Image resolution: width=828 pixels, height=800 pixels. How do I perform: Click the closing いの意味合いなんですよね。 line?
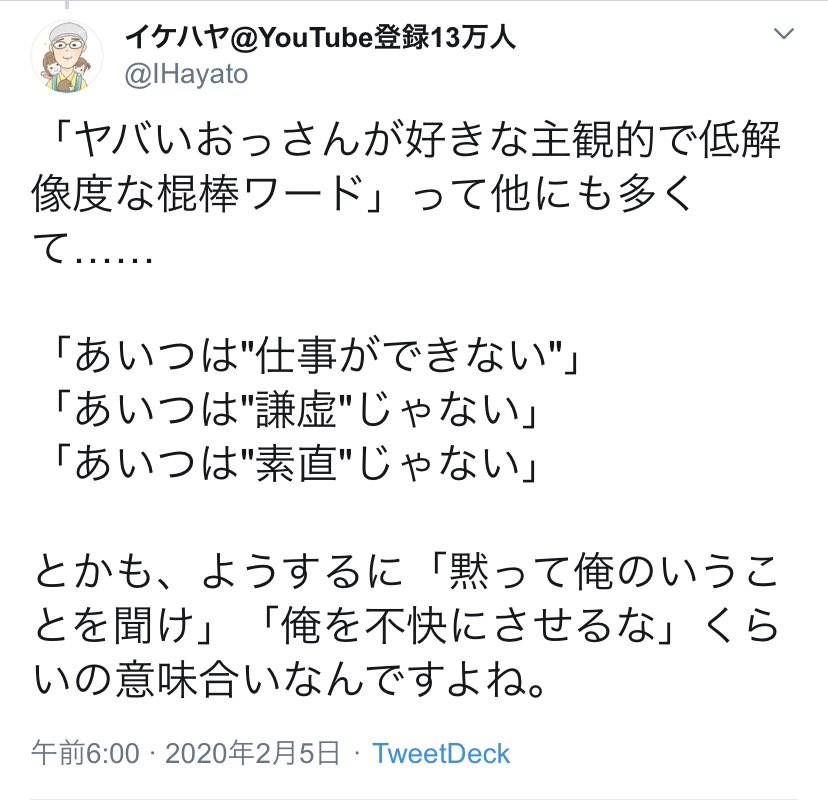(x=288, y=680)
